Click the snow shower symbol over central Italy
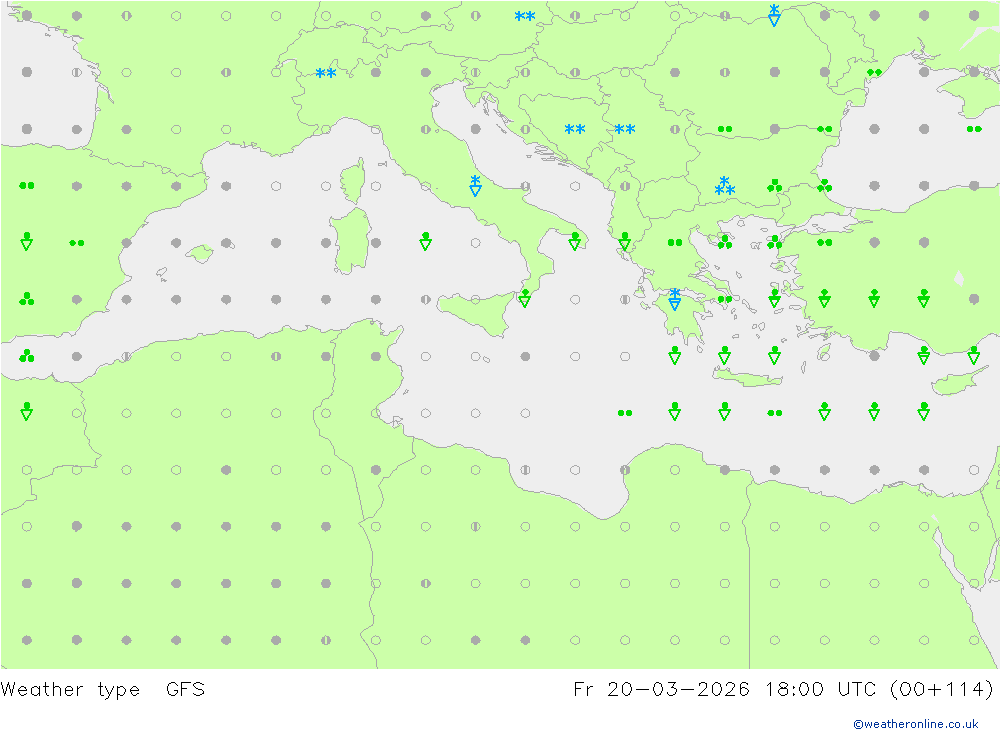Screen dimensions: 1000x733 point(475,186)
